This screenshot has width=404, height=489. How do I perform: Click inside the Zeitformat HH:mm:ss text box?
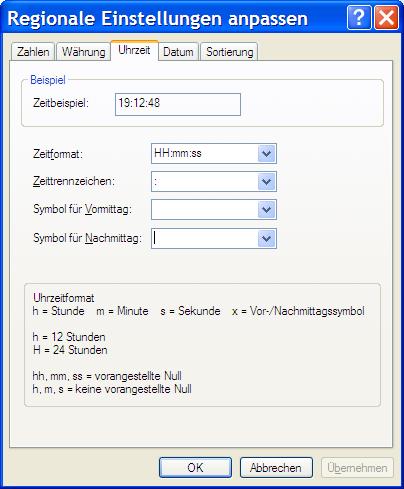(x=205, y=154)
